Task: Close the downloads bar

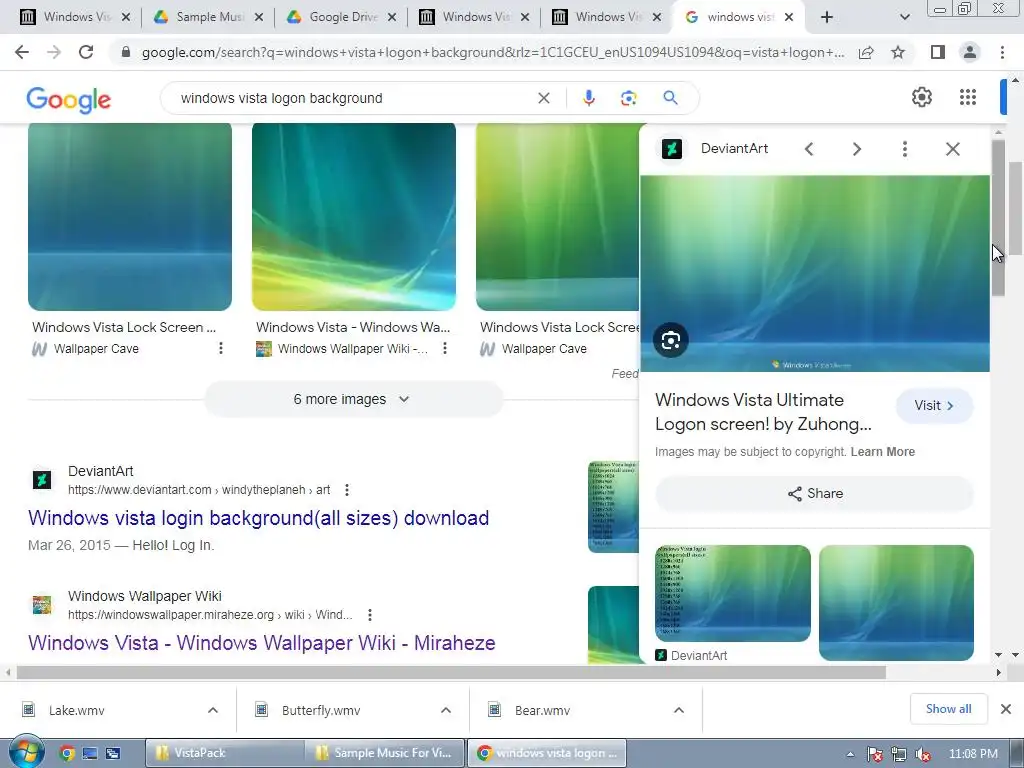Action: point(1006,709)
